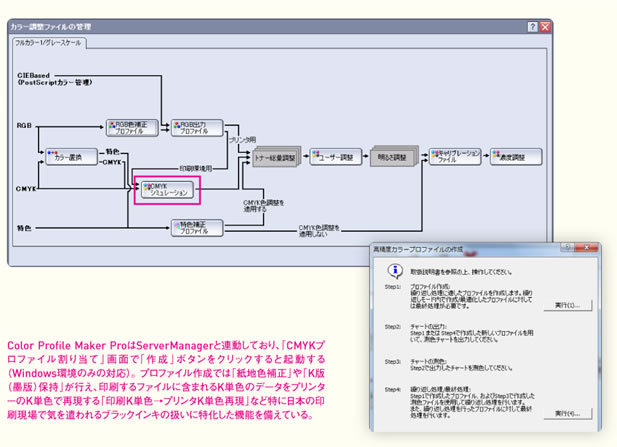Close the 高精度カラープロファイルの作成 dialog
This screenshot has height=447, width=617.
coord(586,247)
